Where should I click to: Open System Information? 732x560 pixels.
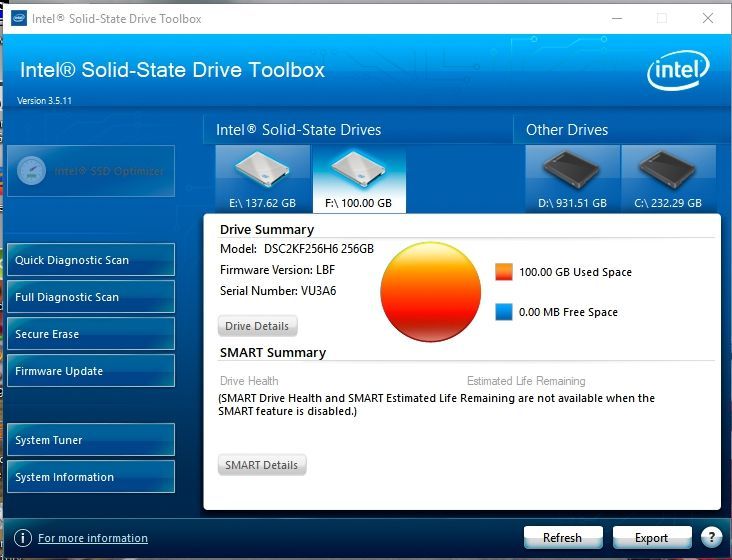pos(90,477)
